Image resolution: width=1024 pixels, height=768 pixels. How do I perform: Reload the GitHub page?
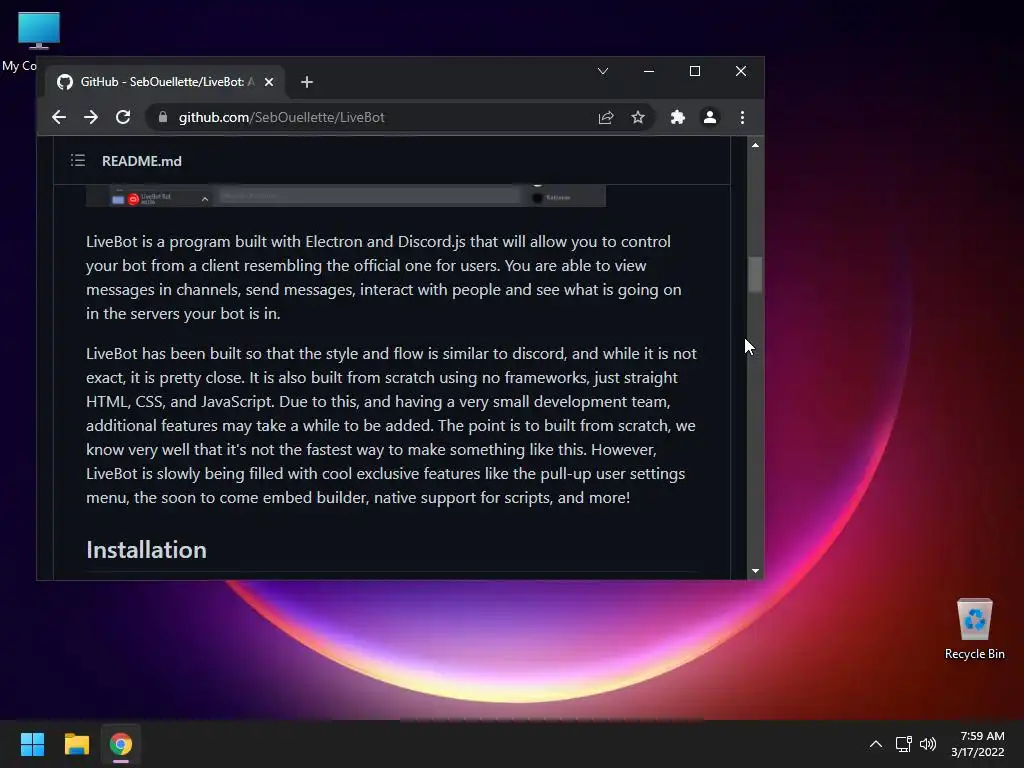point(123,118)
